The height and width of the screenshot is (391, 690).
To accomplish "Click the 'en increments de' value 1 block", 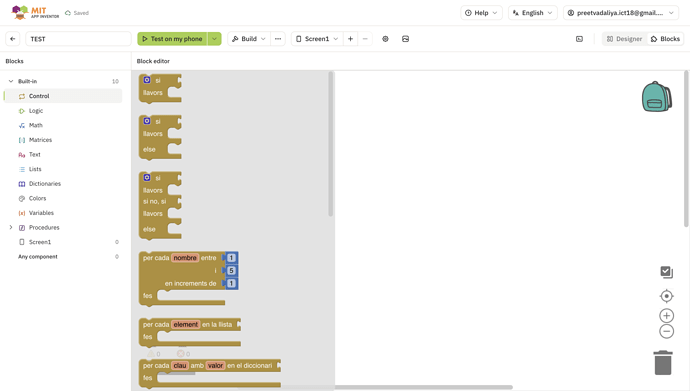I will [231, 283].
